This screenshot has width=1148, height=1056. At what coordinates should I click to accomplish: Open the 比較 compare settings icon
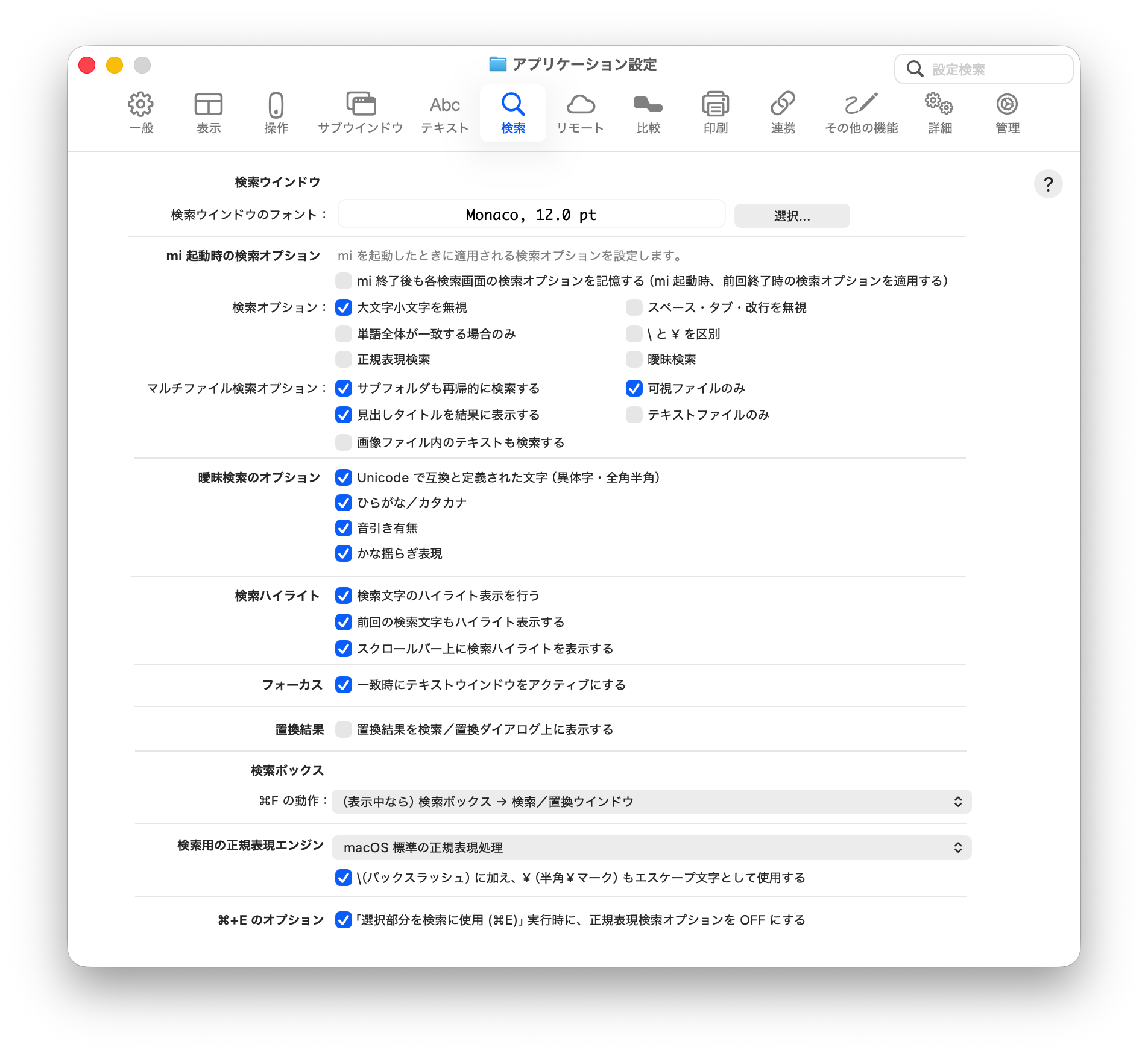[648, 105]
